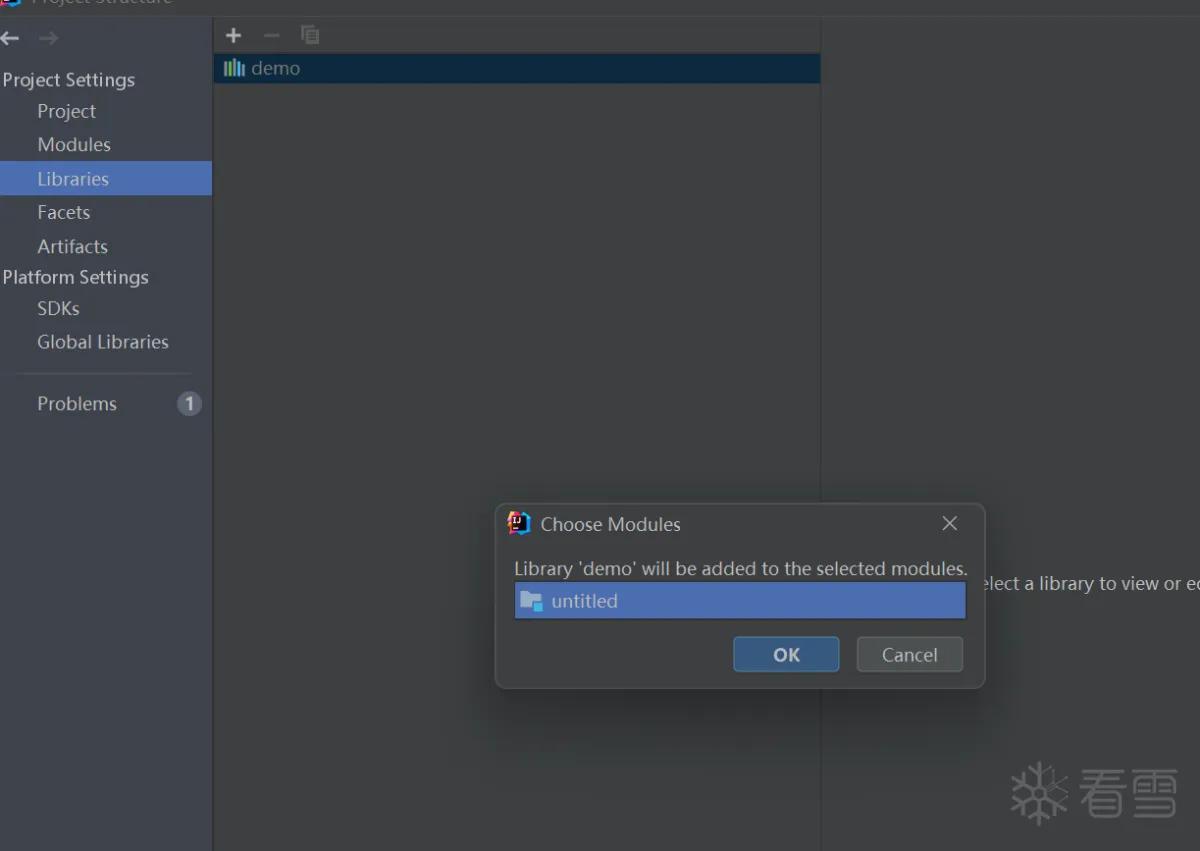This screenshot has height=851, width=1200.
Task: Click the forward navigation arrow
Action: pyautogui.click(x=48, y=38)
